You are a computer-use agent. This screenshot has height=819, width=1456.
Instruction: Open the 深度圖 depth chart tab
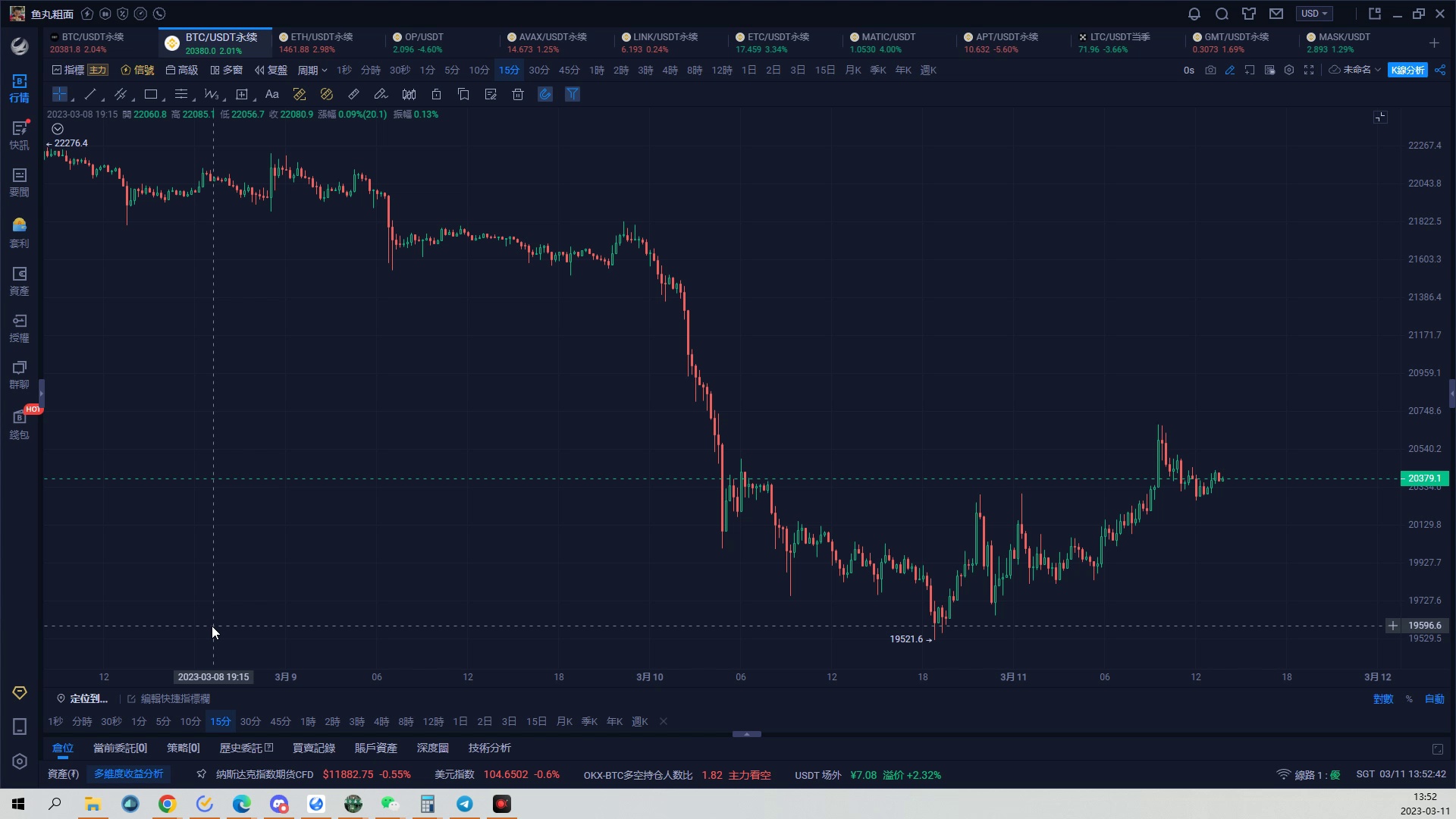click(x=432, y=748)
